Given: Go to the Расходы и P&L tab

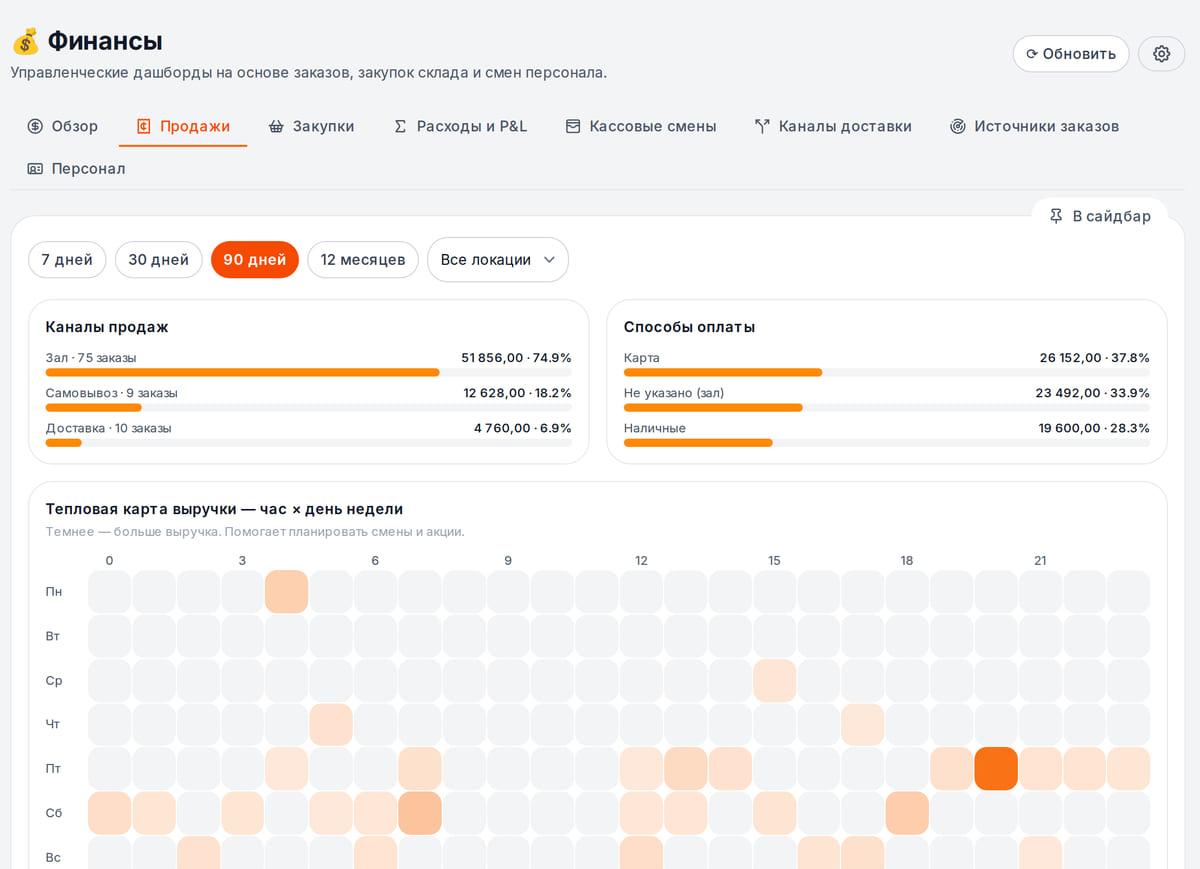Looking at the screenshot, I should [460, 126].
